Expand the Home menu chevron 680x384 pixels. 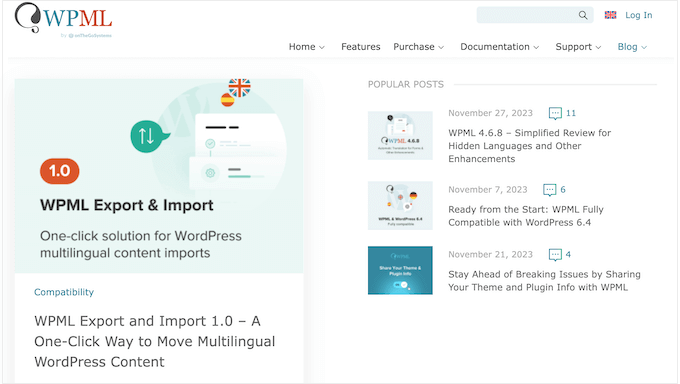point(322,47)
